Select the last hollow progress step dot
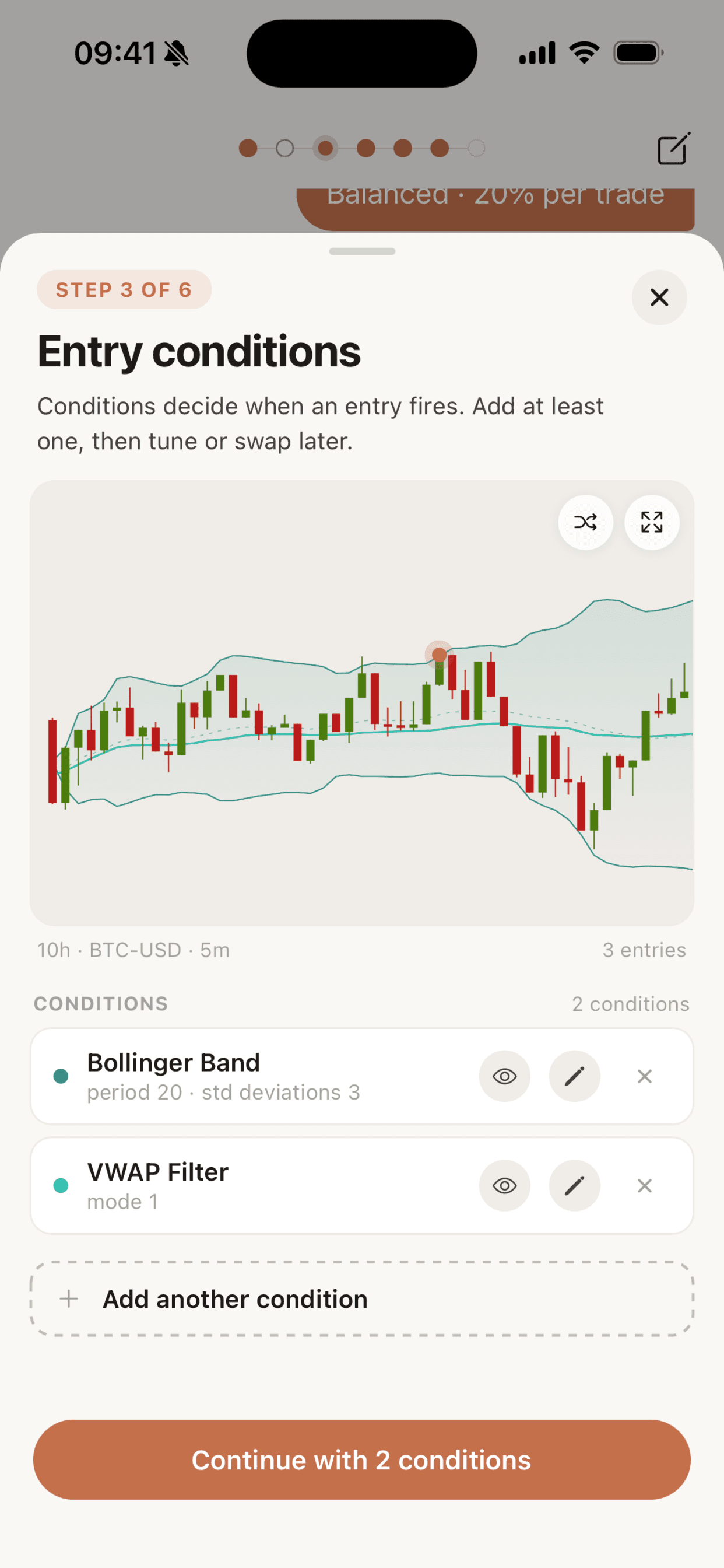 click(476, 148)
